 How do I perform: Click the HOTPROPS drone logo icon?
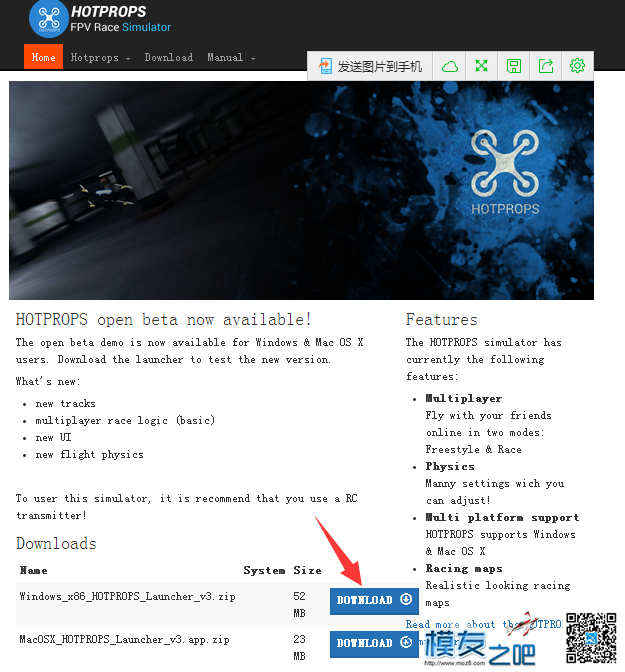point(48,19)
